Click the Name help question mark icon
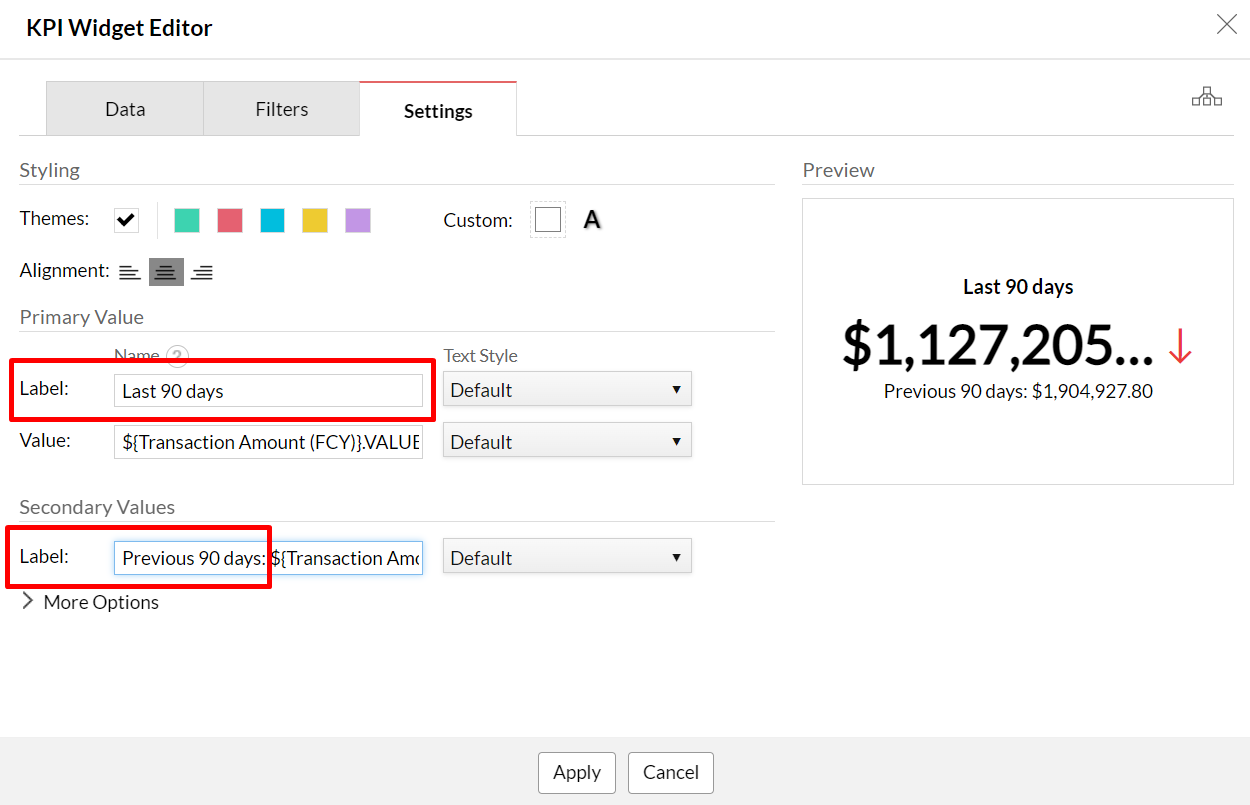The height and width of the screenshot is (805, 1250). 177,356
